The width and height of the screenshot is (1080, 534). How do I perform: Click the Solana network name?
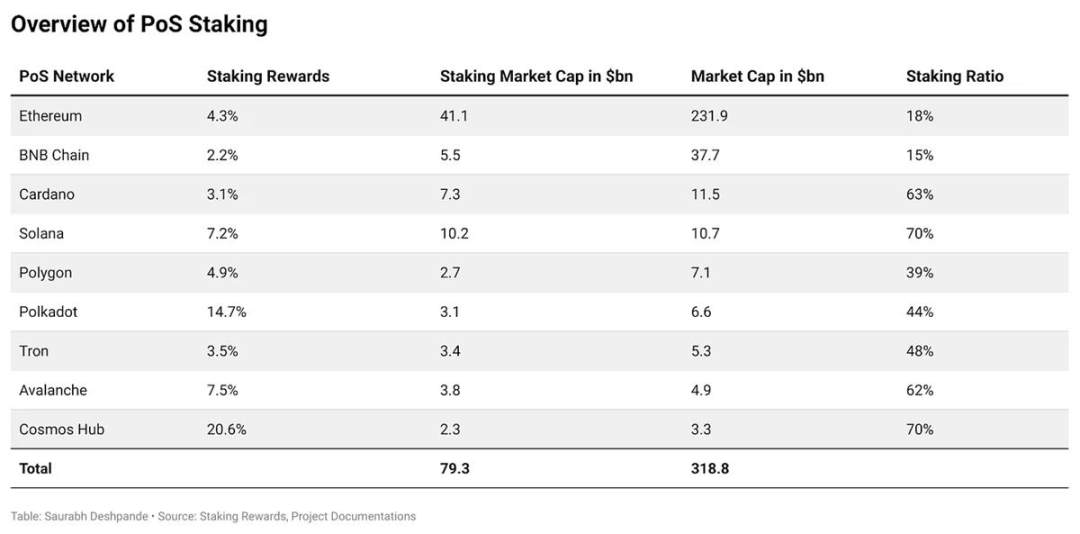pos(43,233)
